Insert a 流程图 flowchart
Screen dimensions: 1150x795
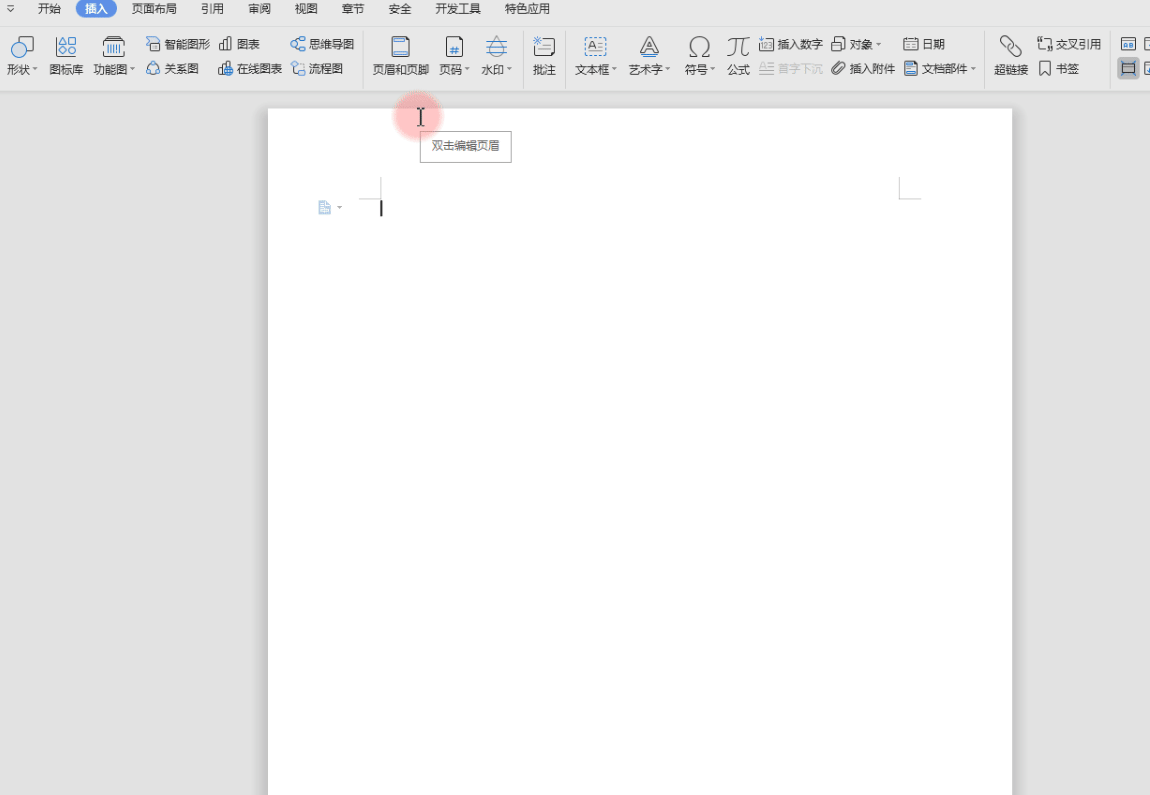pos(317,69)
